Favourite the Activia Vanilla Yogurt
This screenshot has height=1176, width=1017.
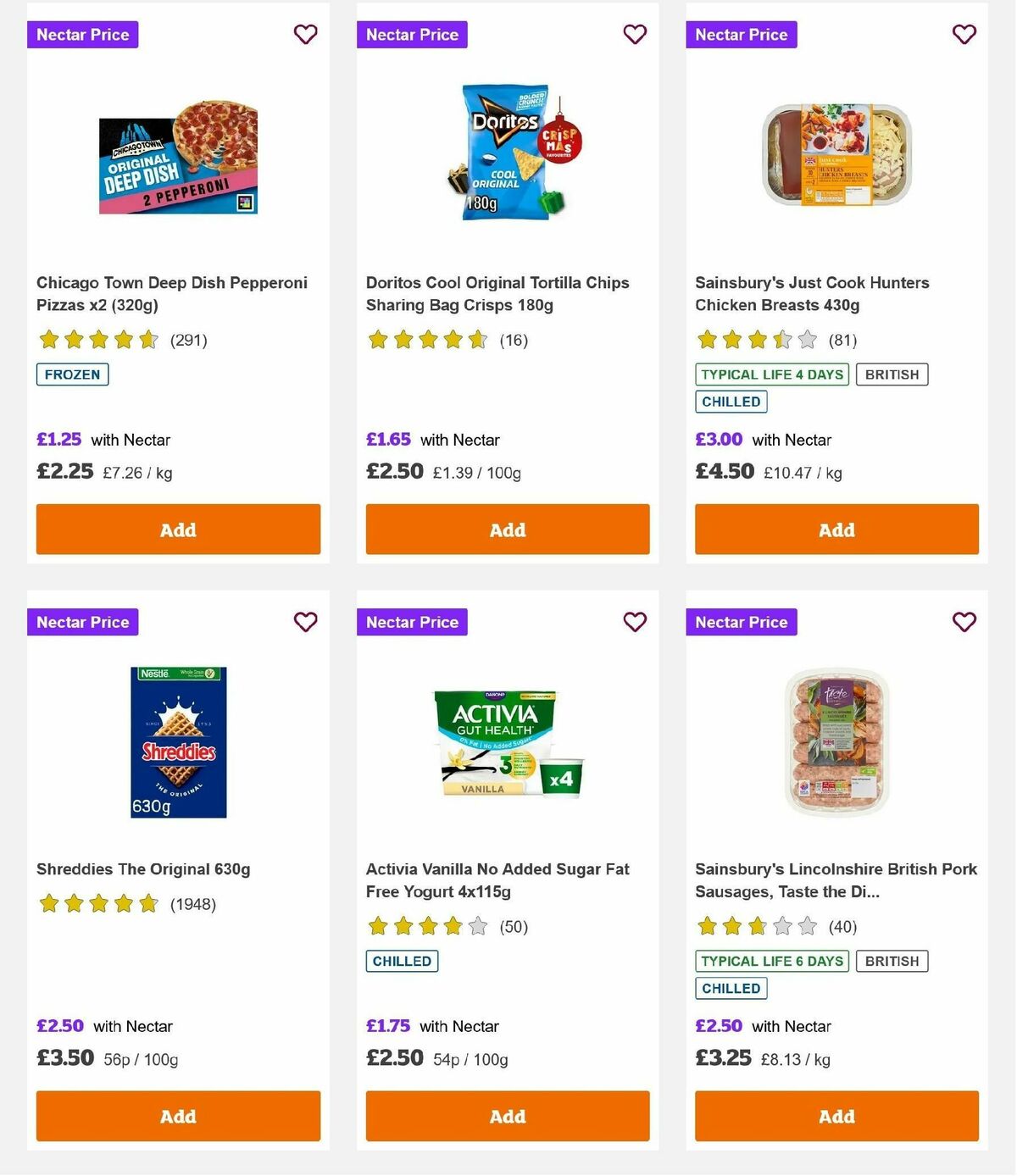[x=635, y=622]
